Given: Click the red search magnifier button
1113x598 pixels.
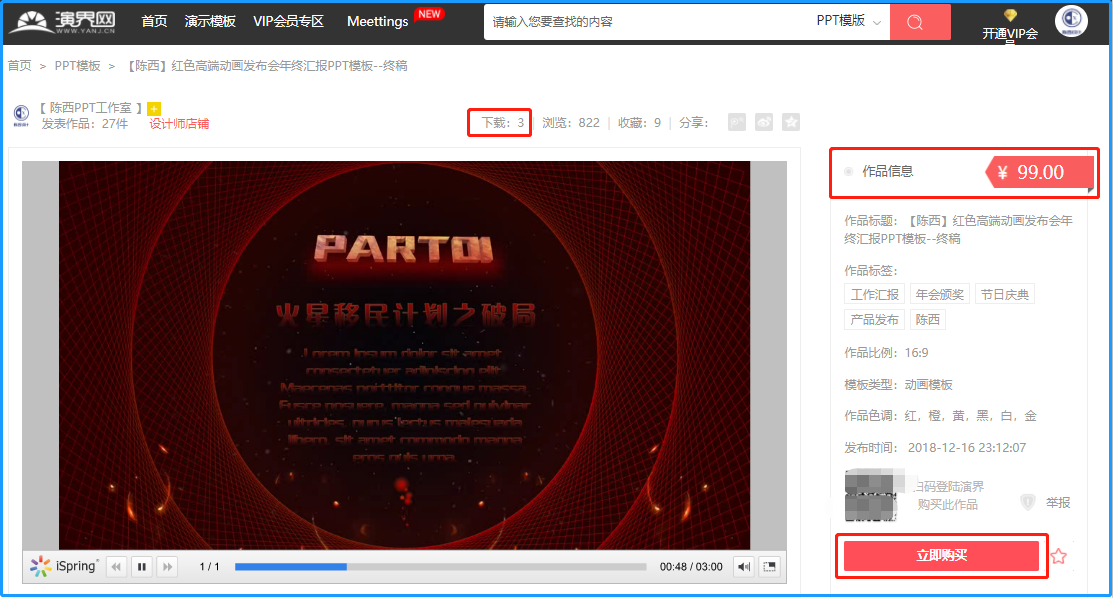Looking at the screenshot, I should click(x=920, y=22).
